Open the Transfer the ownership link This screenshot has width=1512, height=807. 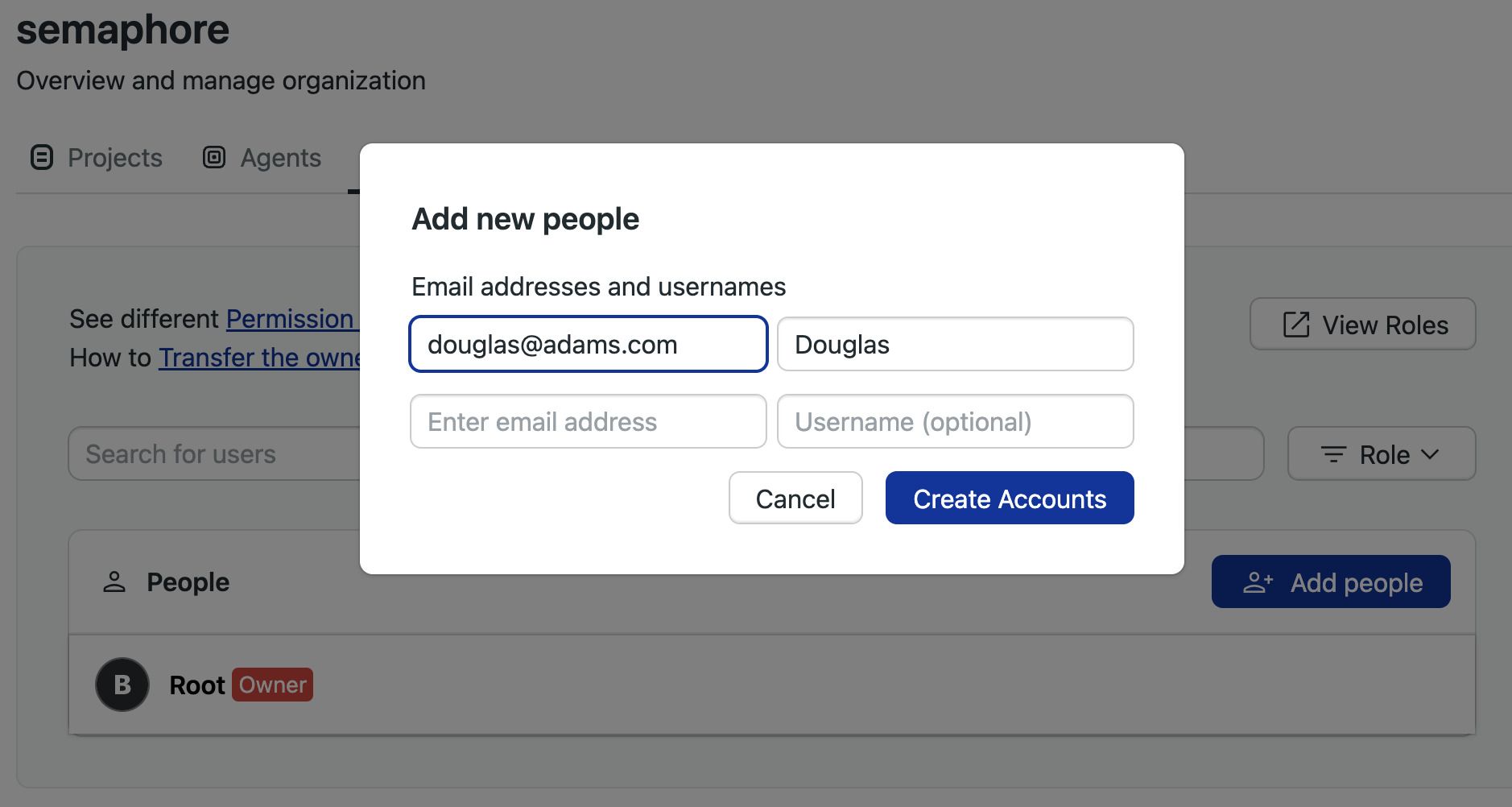pos(259,358)
